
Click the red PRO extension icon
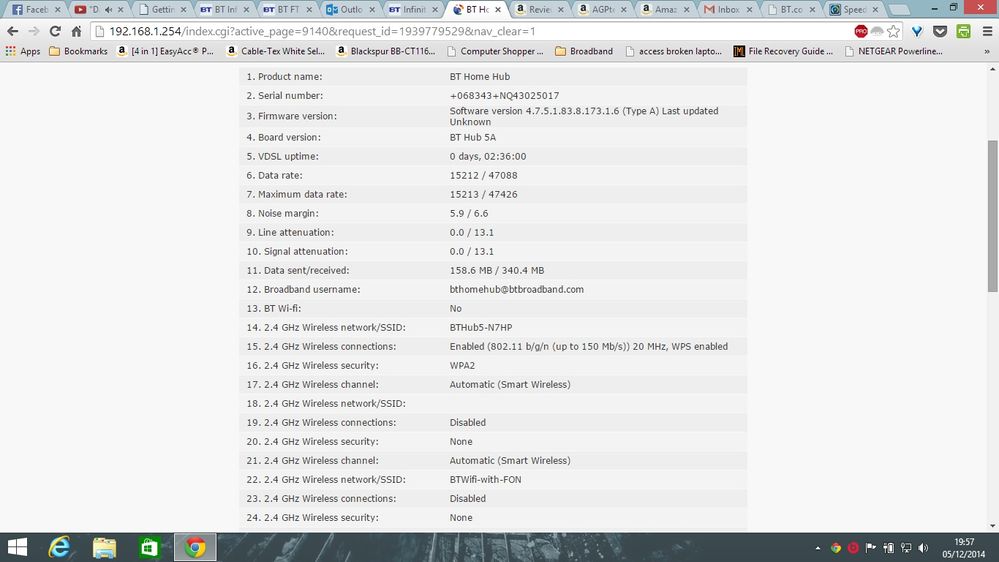tap(861, 31)
